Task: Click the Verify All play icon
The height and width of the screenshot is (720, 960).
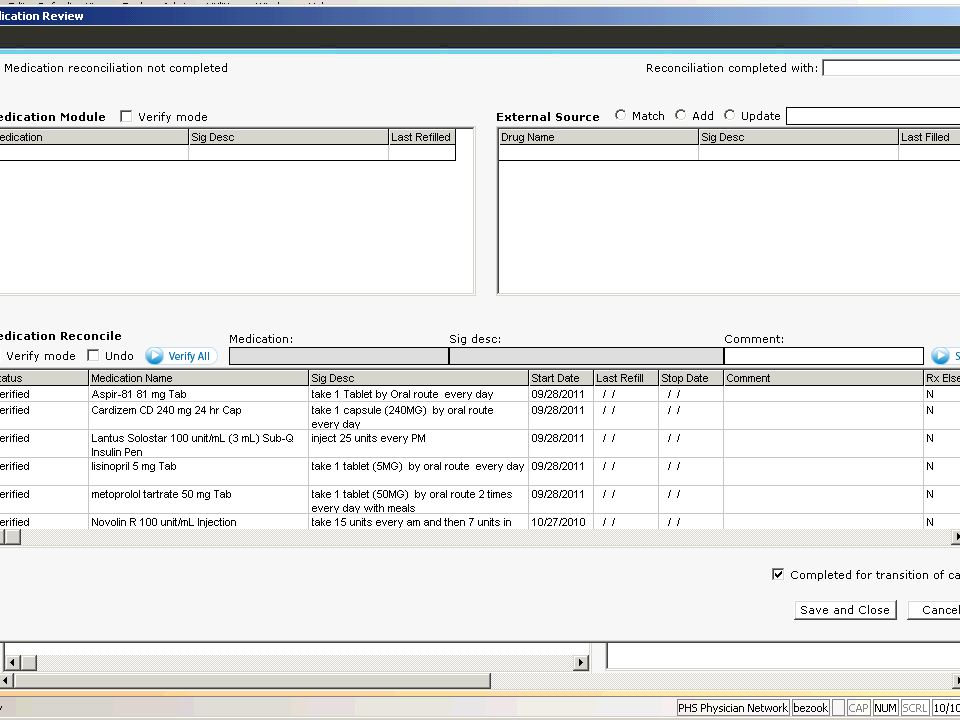Action: (x=154, y=356)
